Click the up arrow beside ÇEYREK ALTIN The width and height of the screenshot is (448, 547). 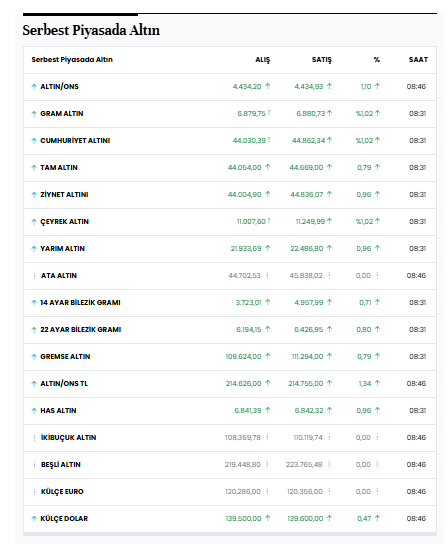pyautogui.click(x=34, y=222)
